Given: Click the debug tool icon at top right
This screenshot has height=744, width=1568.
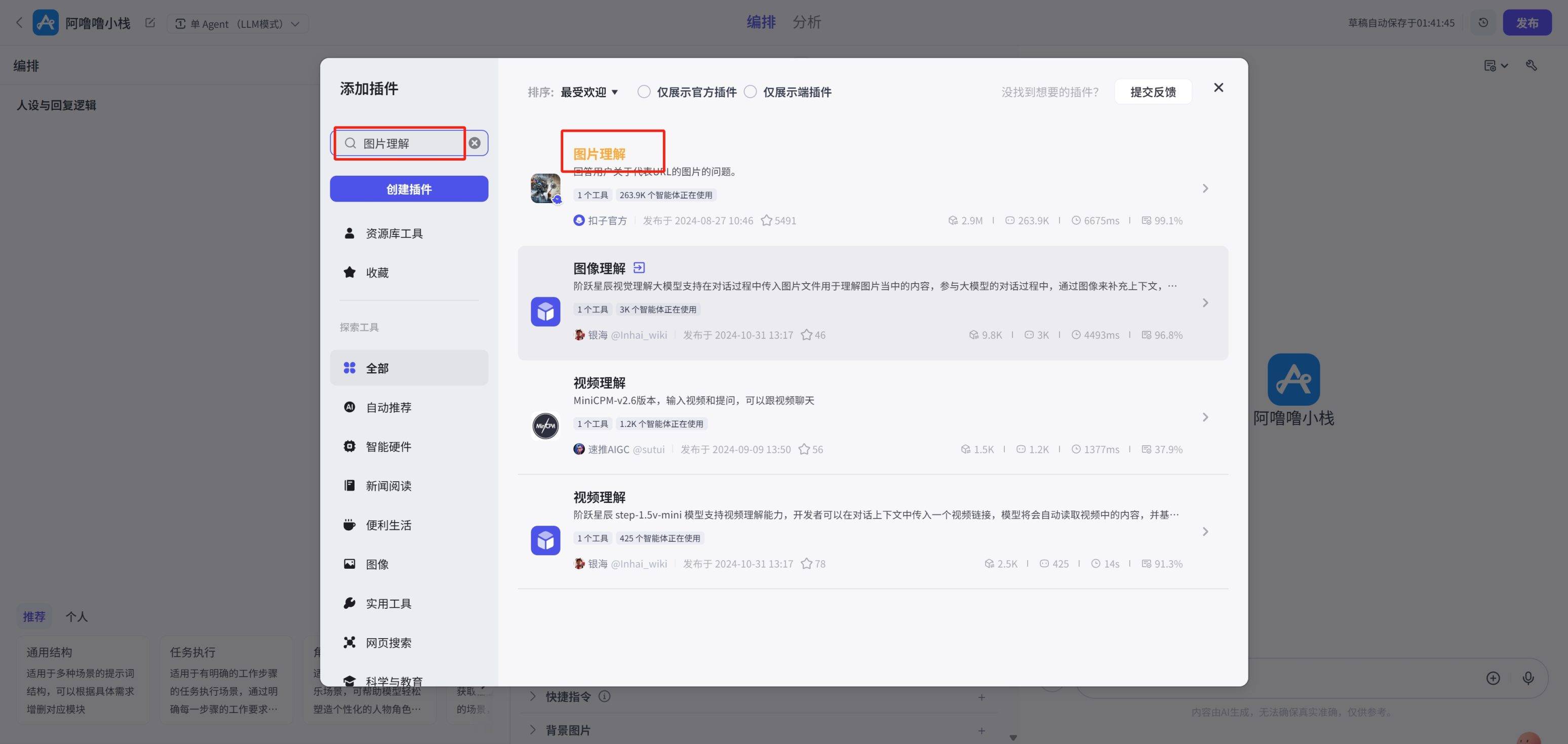Looking at the screenshot, I should coord(1532,66).
